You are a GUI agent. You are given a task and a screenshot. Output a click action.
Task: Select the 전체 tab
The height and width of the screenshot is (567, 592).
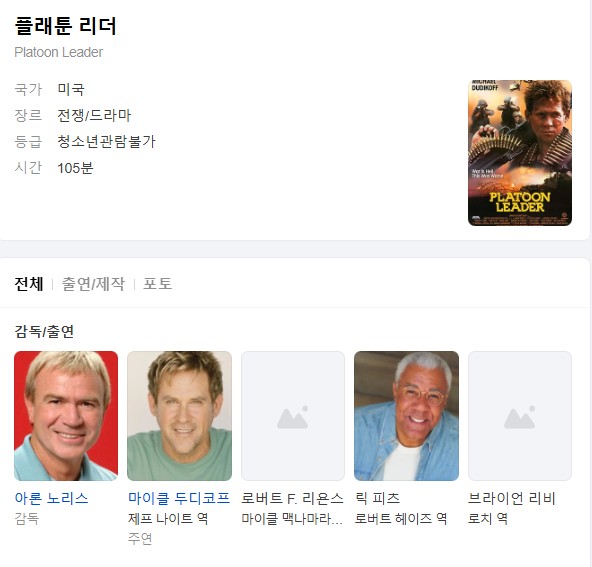29,284
